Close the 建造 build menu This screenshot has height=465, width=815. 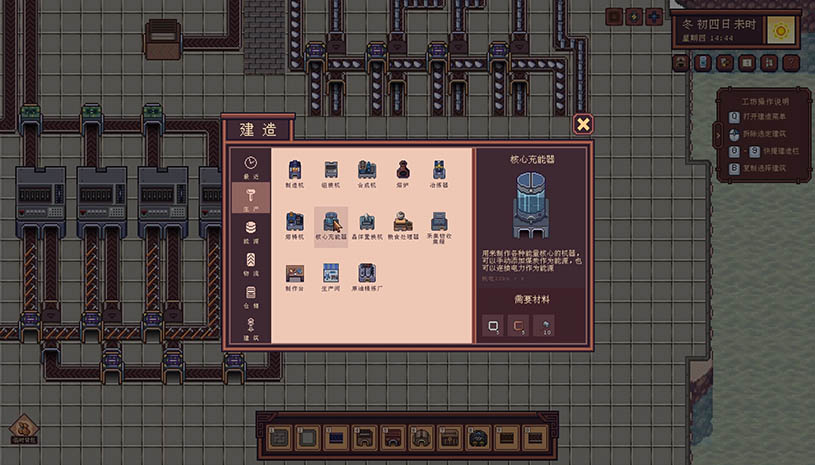tap(583, 124)
